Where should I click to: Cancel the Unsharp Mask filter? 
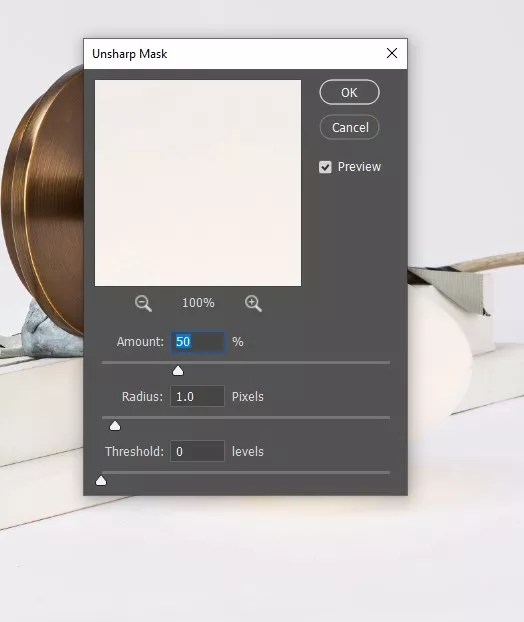349,127
